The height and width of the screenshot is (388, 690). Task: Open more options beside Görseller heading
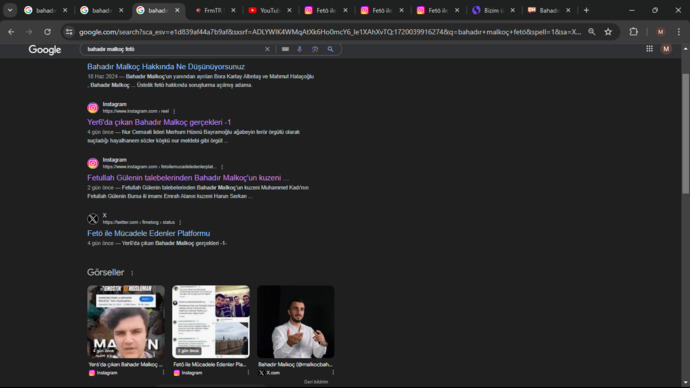[132, 273]
